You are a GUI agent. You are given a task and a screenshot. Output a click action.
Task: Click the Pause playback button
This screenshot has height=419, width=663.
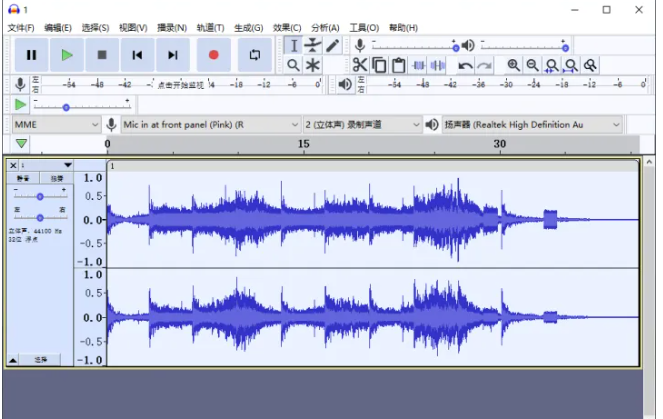31,55
